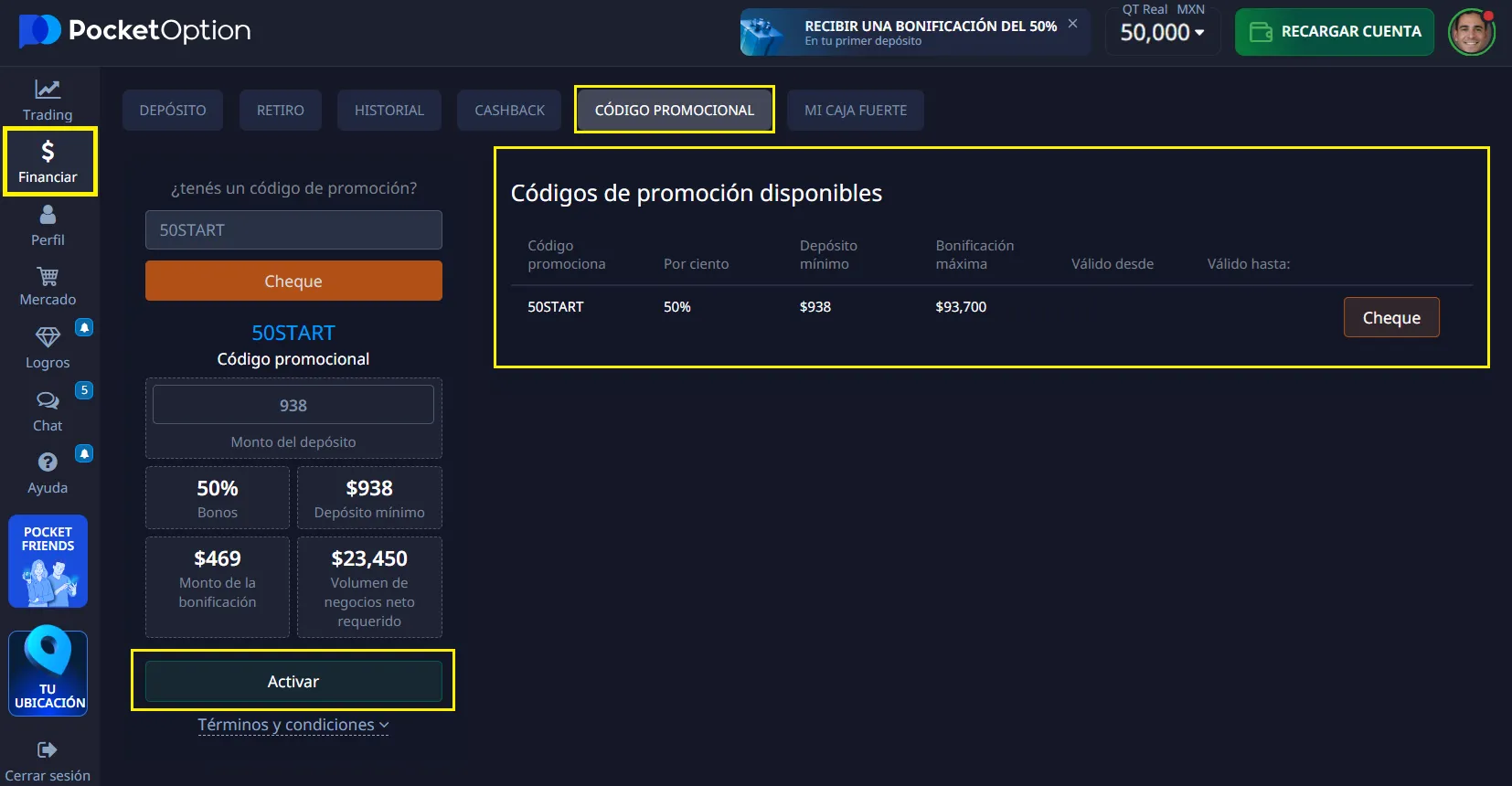
Task: Click the orange Cheque button
Action: [293, 281]
